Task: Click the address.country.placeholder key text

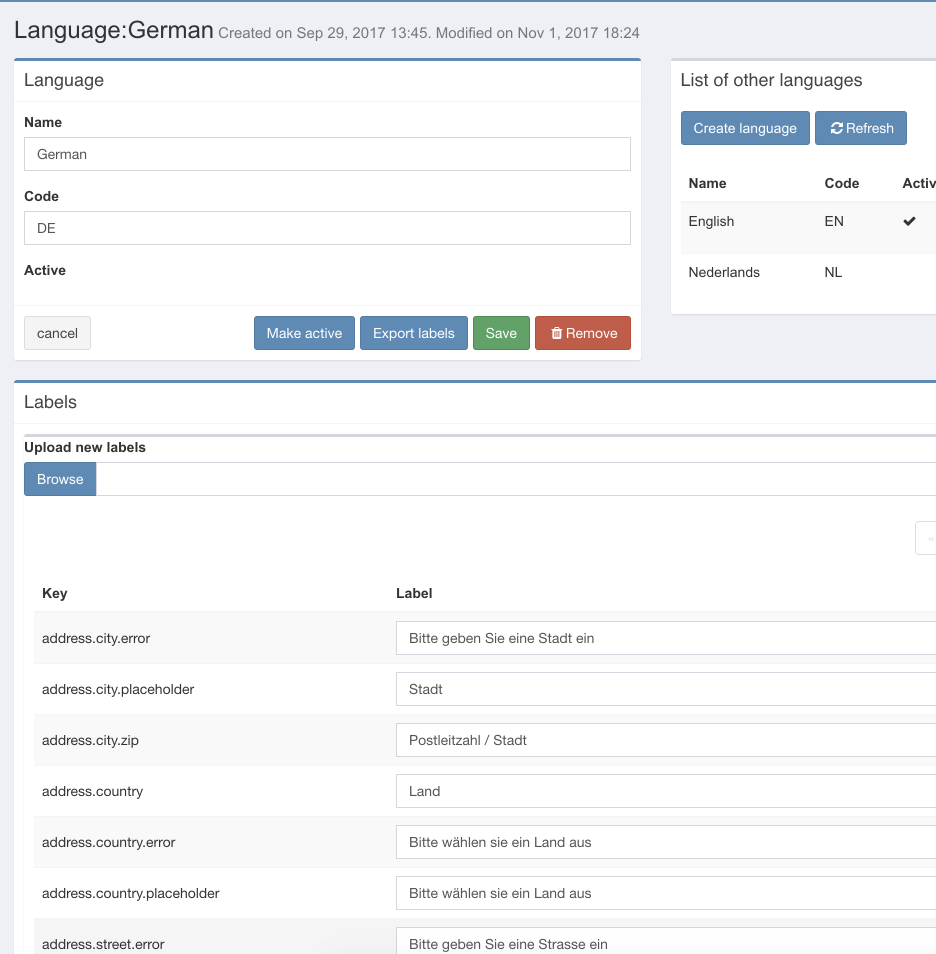Action: click(131, 894)
